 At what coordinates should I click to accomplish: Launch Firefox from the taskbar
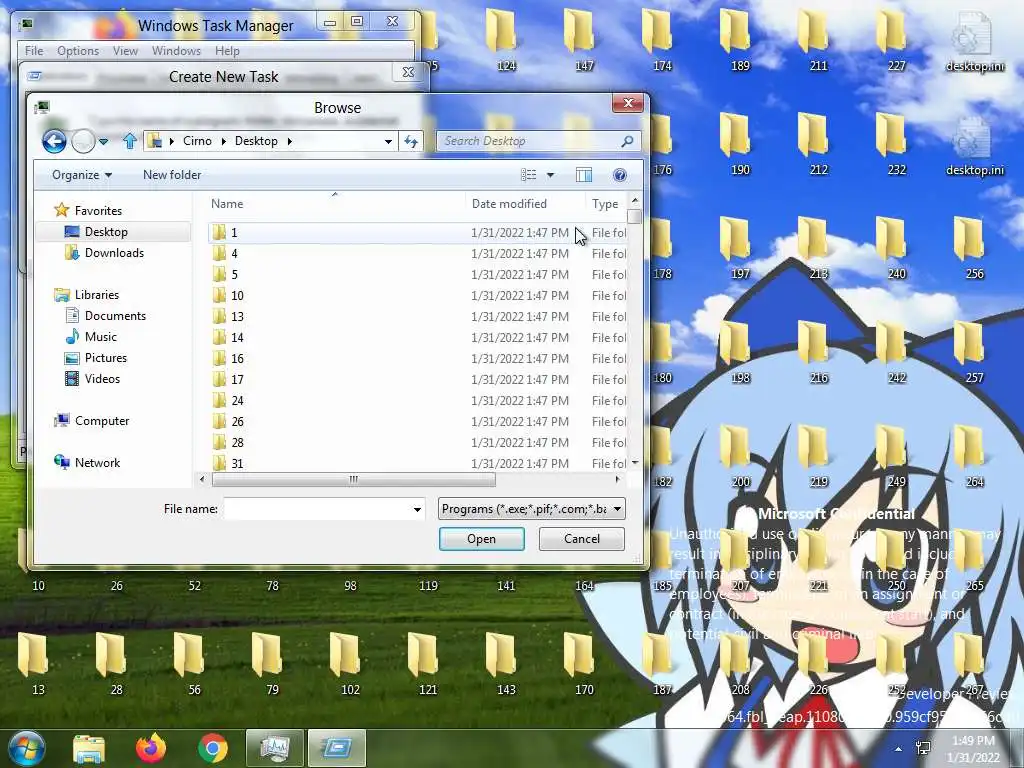[151, 748]
